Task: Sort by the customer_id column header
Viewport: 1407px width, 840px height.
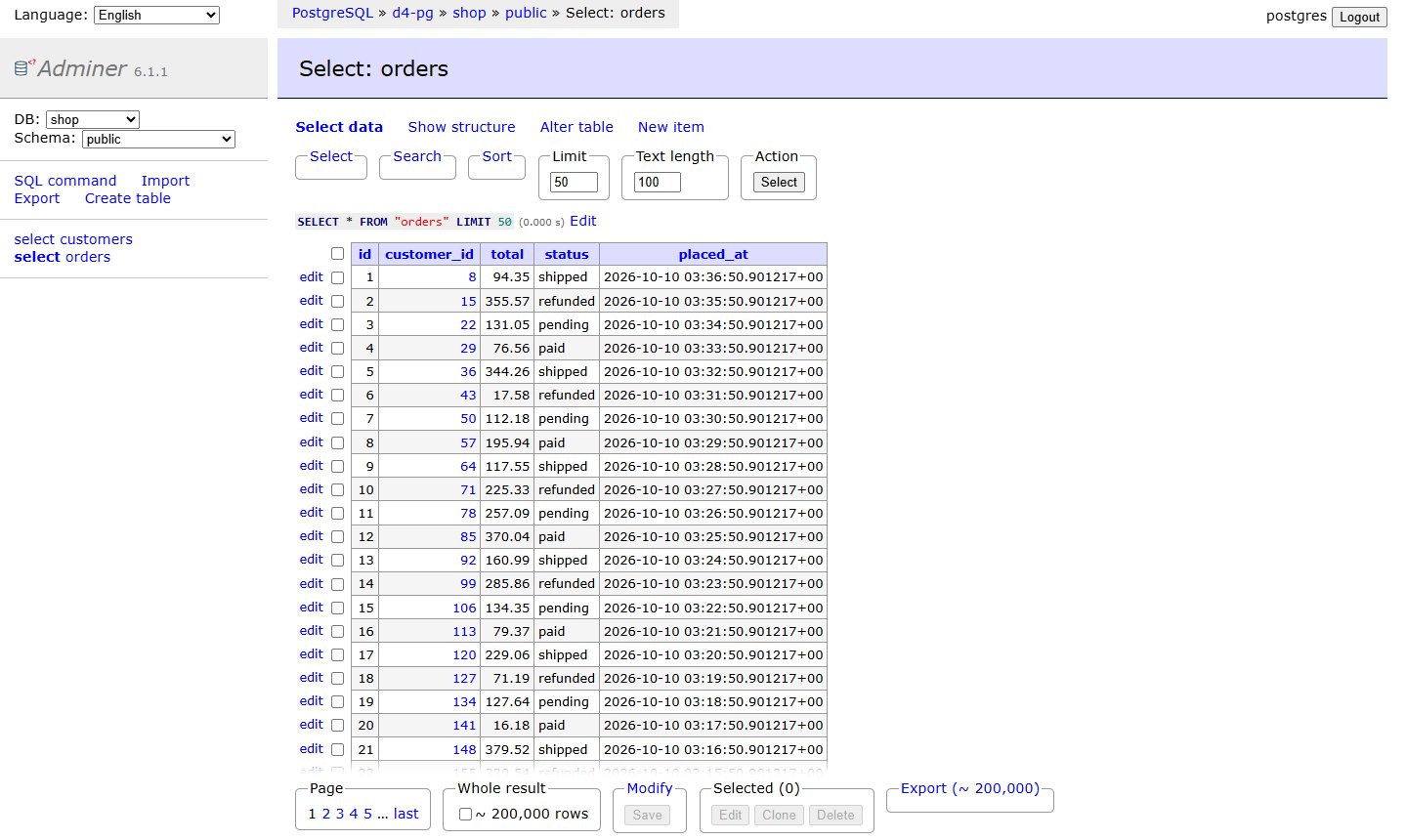Action: (x=429, y=254)
